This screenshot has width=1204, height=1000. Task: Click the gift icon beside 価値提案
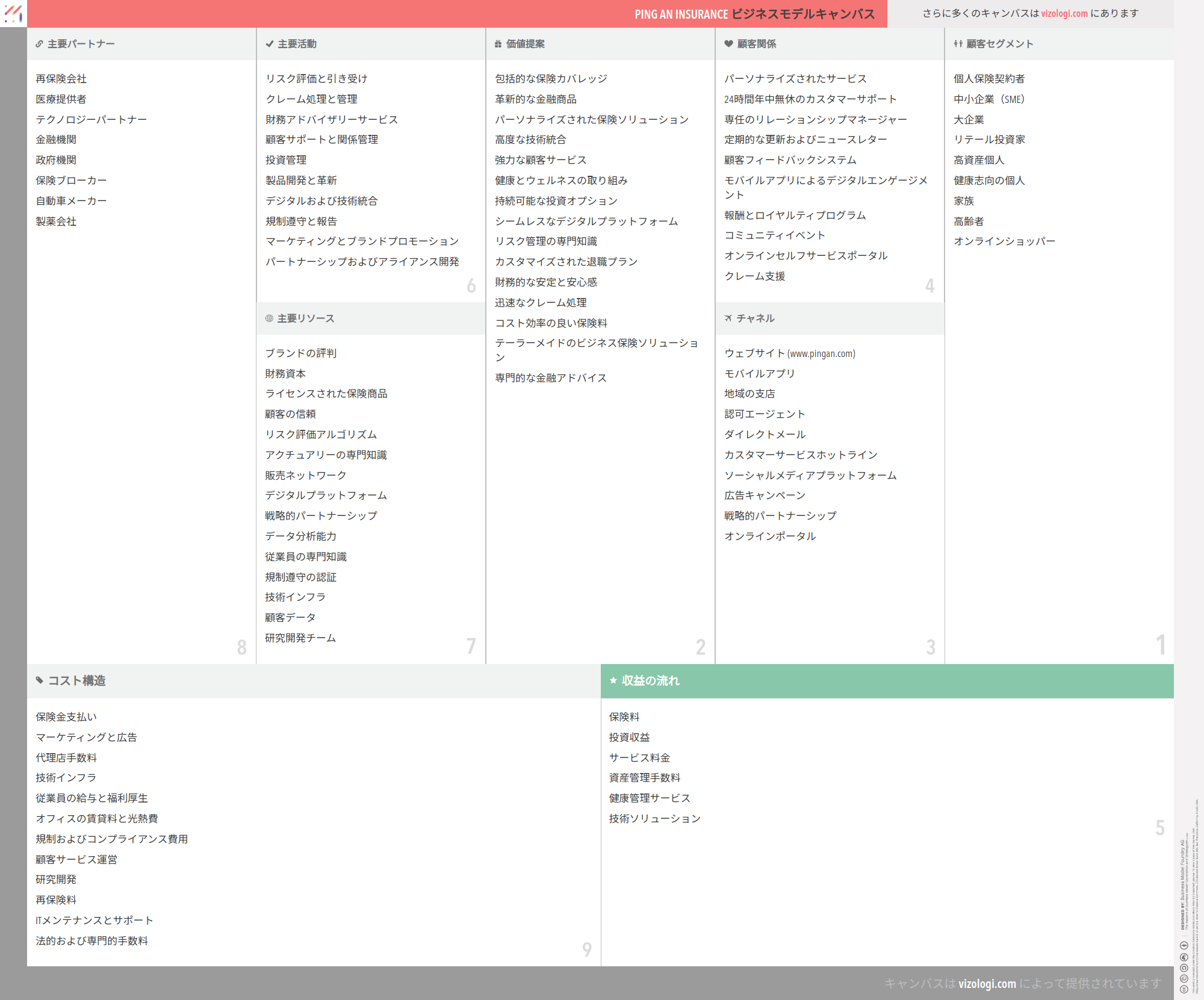pos(498,44)
